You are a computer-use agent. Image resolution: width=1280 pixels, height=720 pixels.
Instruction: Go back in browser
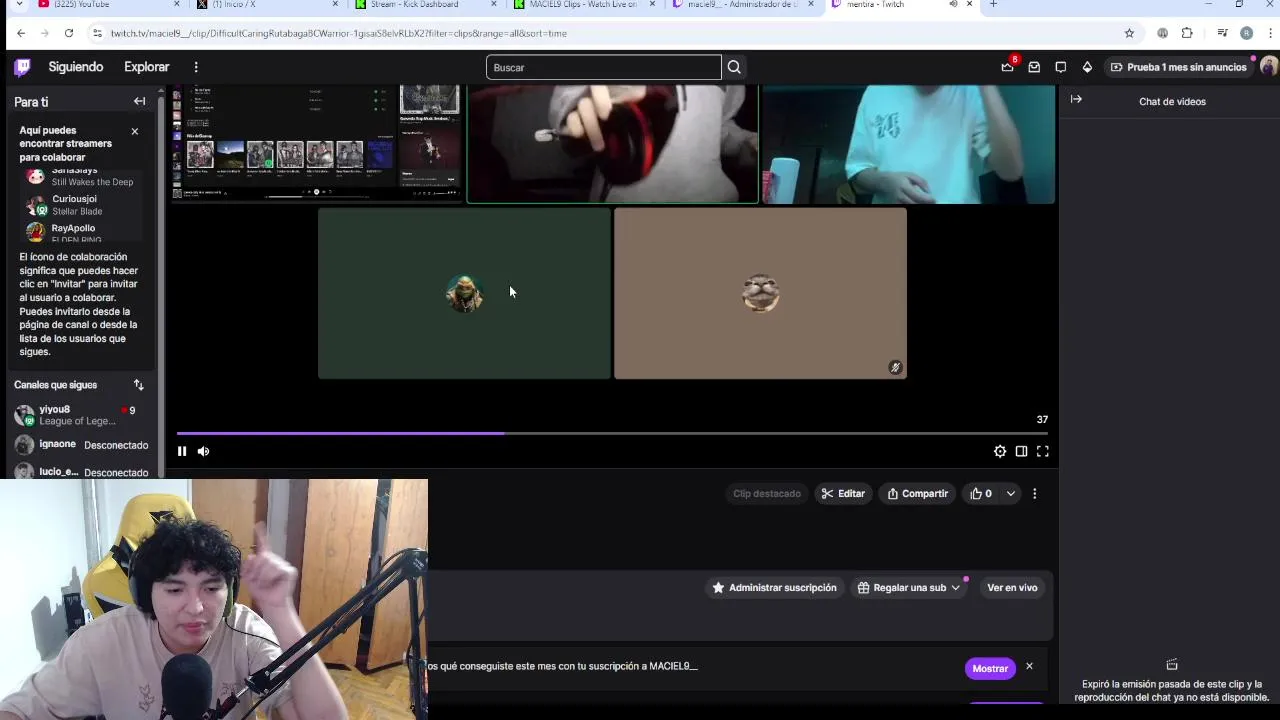pyautogui.click(x=21, y=33)
